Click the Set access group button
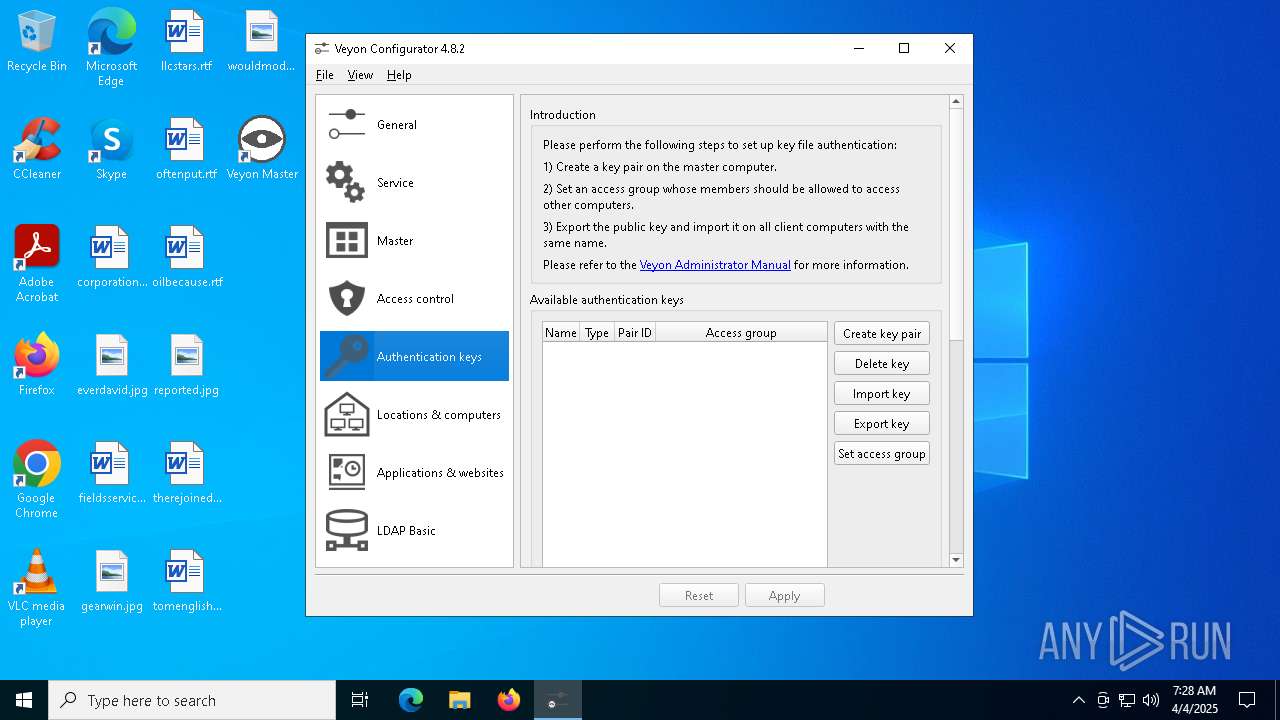 tap(882, 454)
